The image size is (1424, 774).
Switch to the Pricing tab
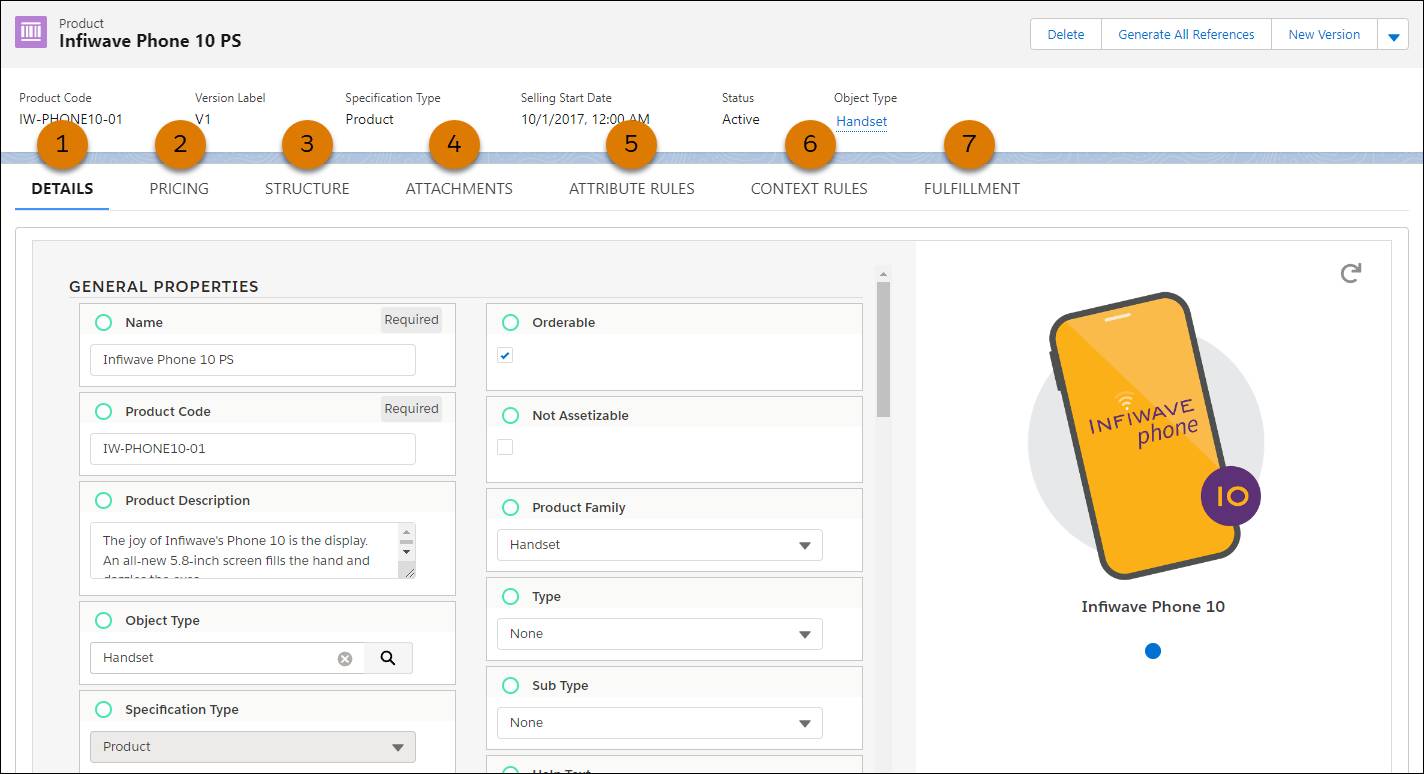(x=178, y=188)
